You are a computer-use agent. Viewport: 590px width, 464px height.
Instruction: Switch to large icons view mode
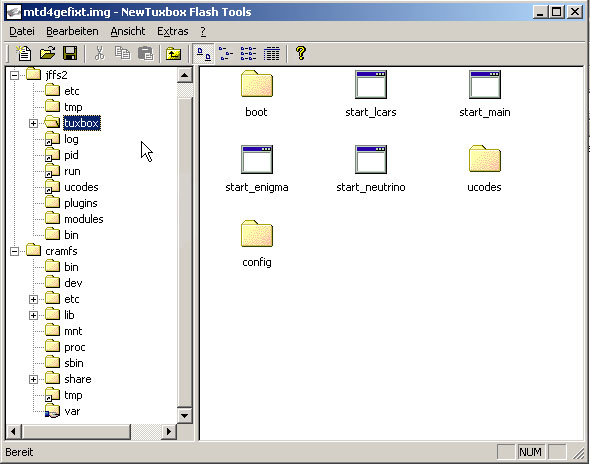click(x=204, y=54)
